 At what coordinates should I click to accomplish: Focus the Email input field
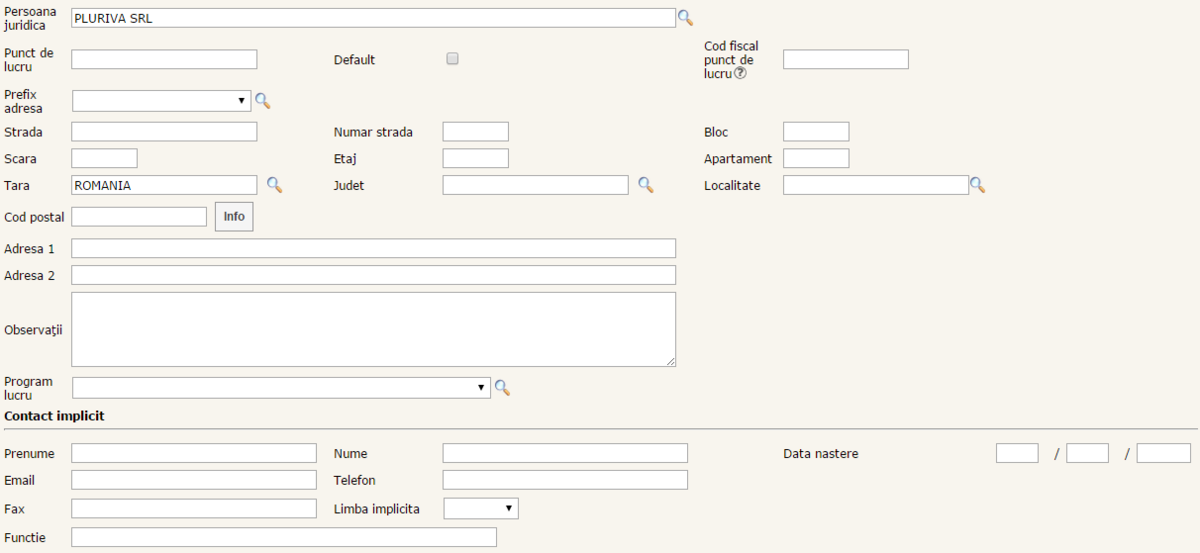(193, 480)
